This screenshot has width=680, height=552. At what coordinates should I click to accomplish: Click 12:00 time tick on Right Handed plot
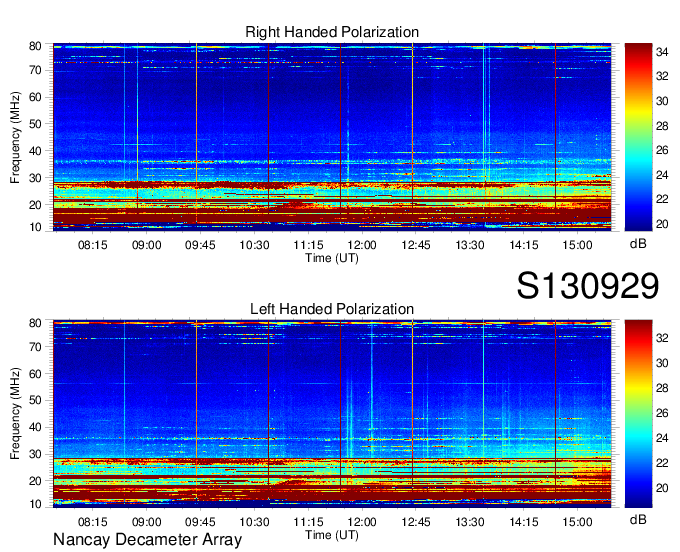(362, 245)
